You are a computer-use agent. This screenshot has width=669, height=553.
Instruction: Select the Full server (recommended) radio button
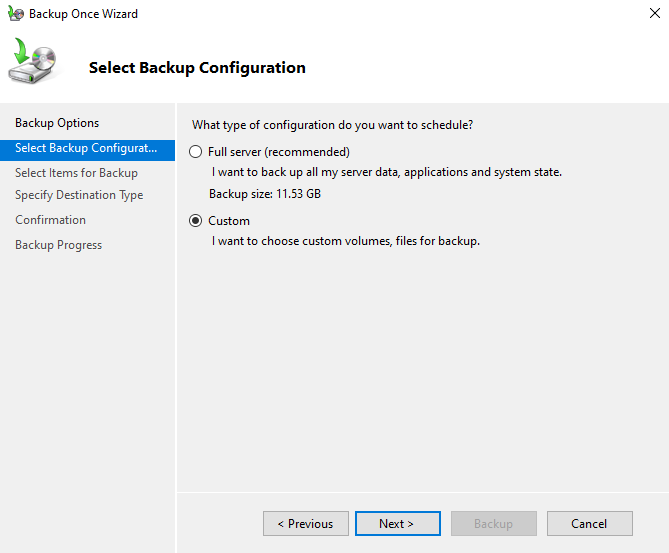point(195,152)
